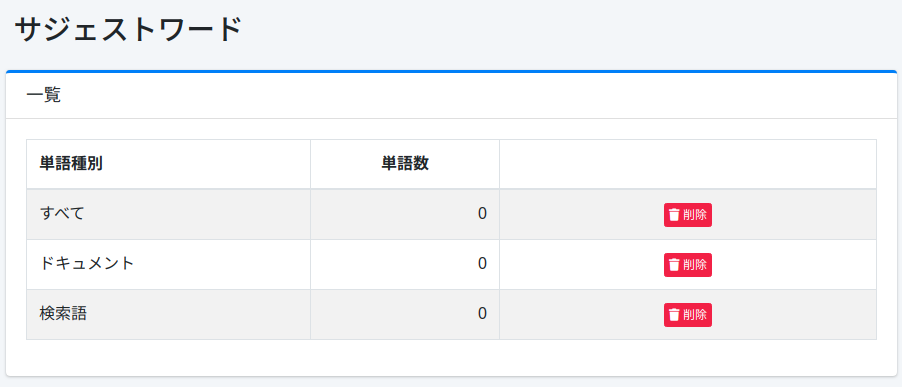The width and height of the screenshot is (902, 387).
Task: Select the 単語種別 column header
Action: coord(169,164)
